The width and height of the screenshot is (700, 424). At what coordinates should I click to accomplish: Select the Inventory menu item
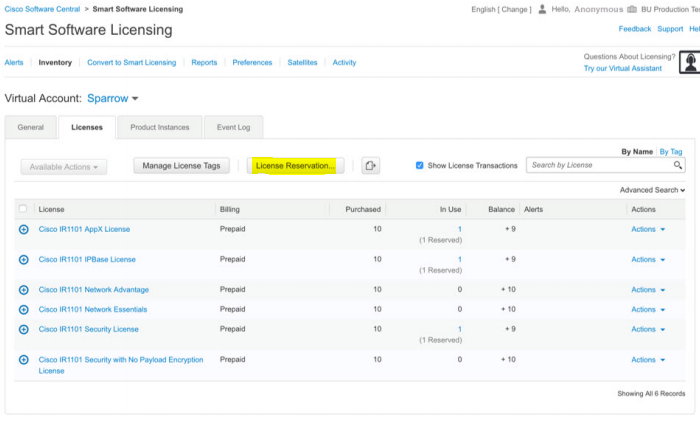[x=55, y=62]
